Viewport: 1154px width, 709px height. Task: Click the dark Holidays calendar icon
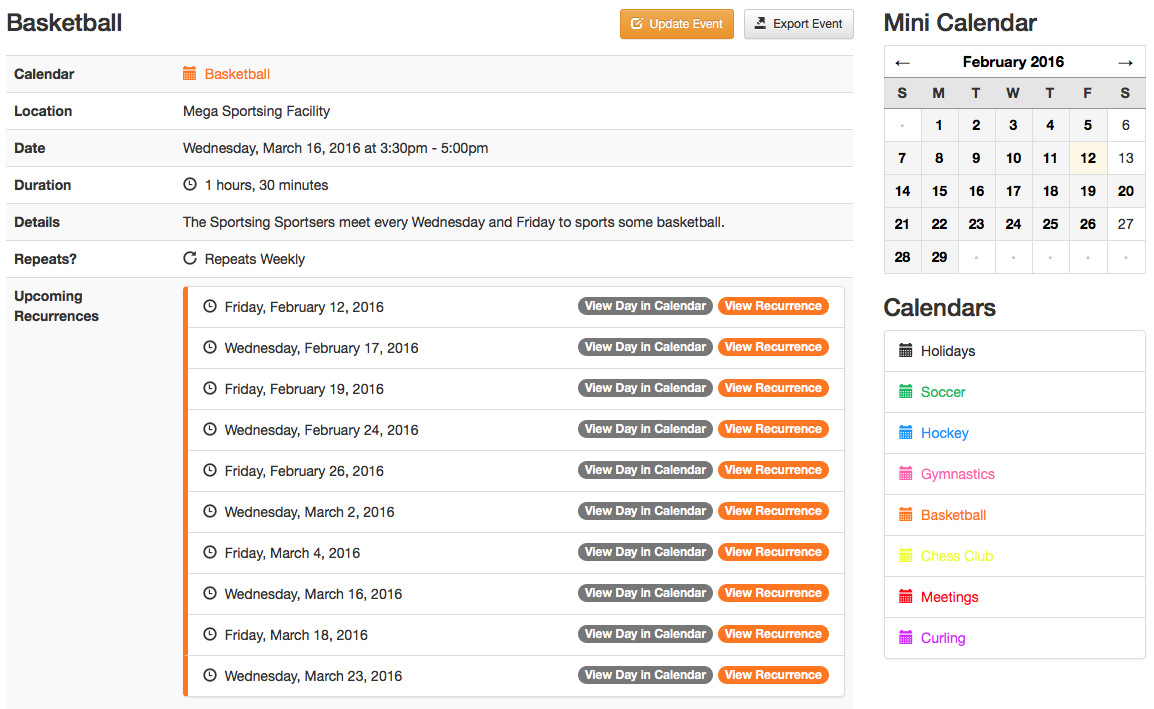tap(906, 350)
